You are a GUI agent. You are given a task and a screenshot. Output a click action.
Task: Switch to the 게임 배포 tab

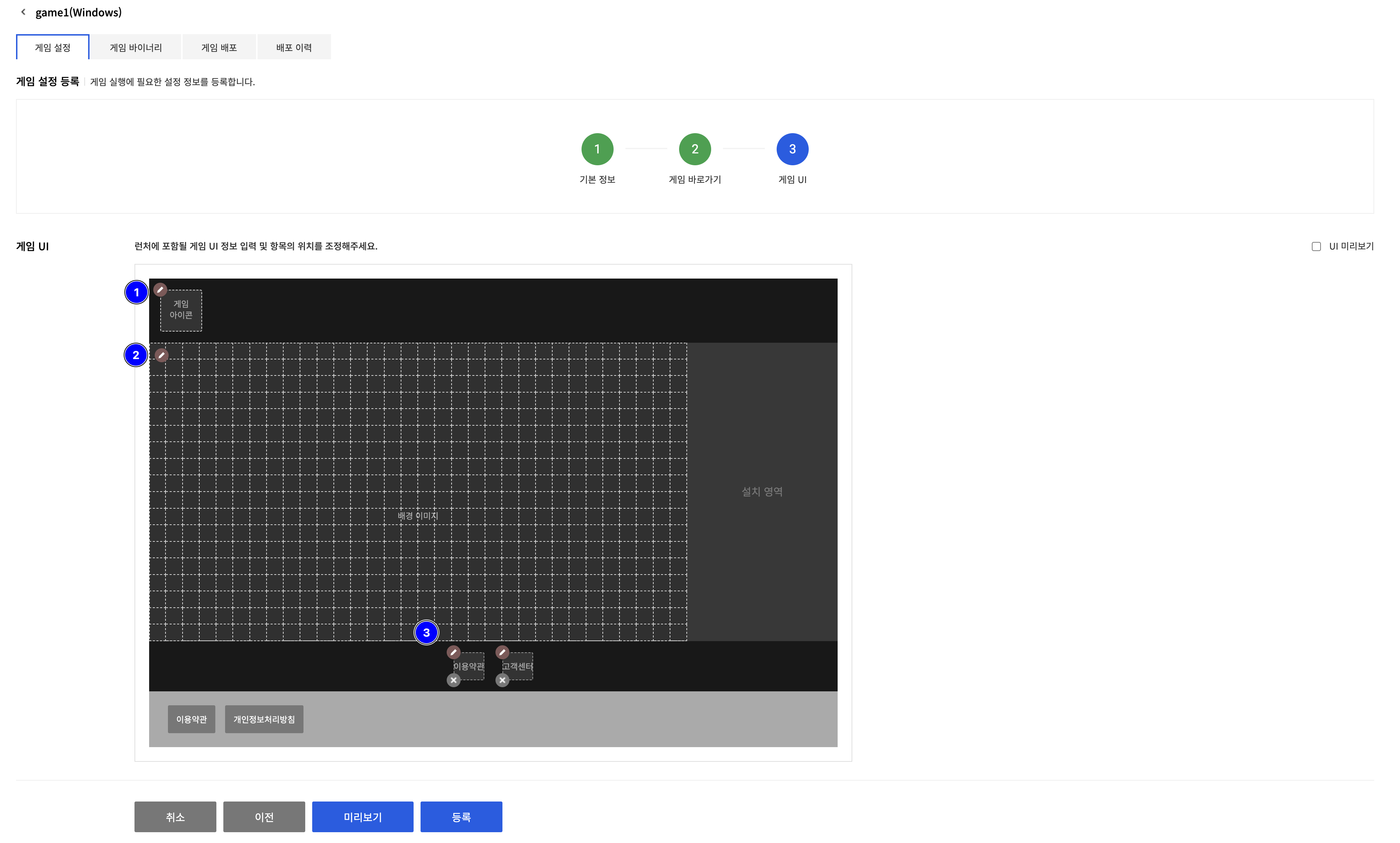pos(219,47)
